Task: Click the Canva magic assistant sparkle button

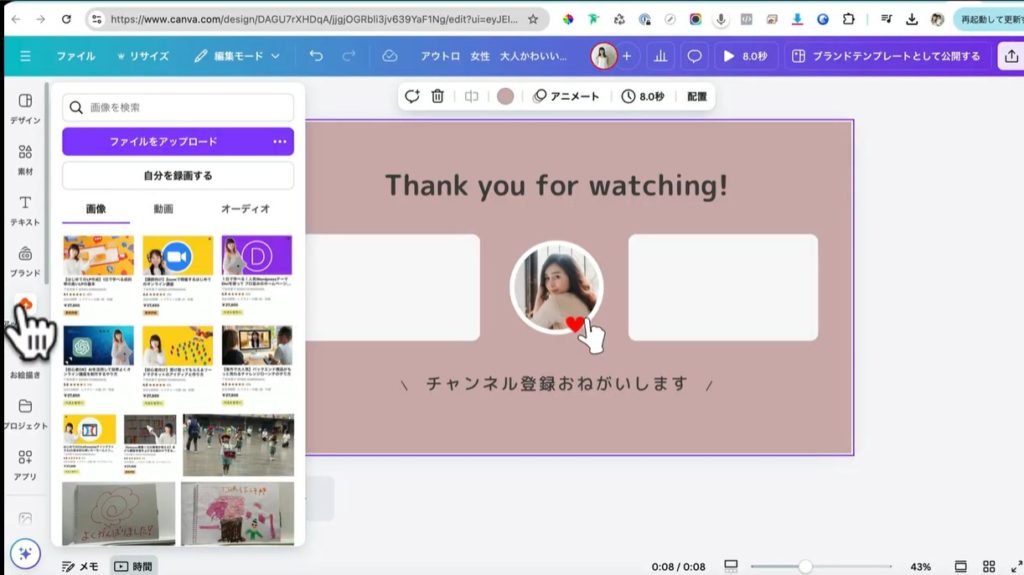Action: pyautogui.click(x=25, y=553)
